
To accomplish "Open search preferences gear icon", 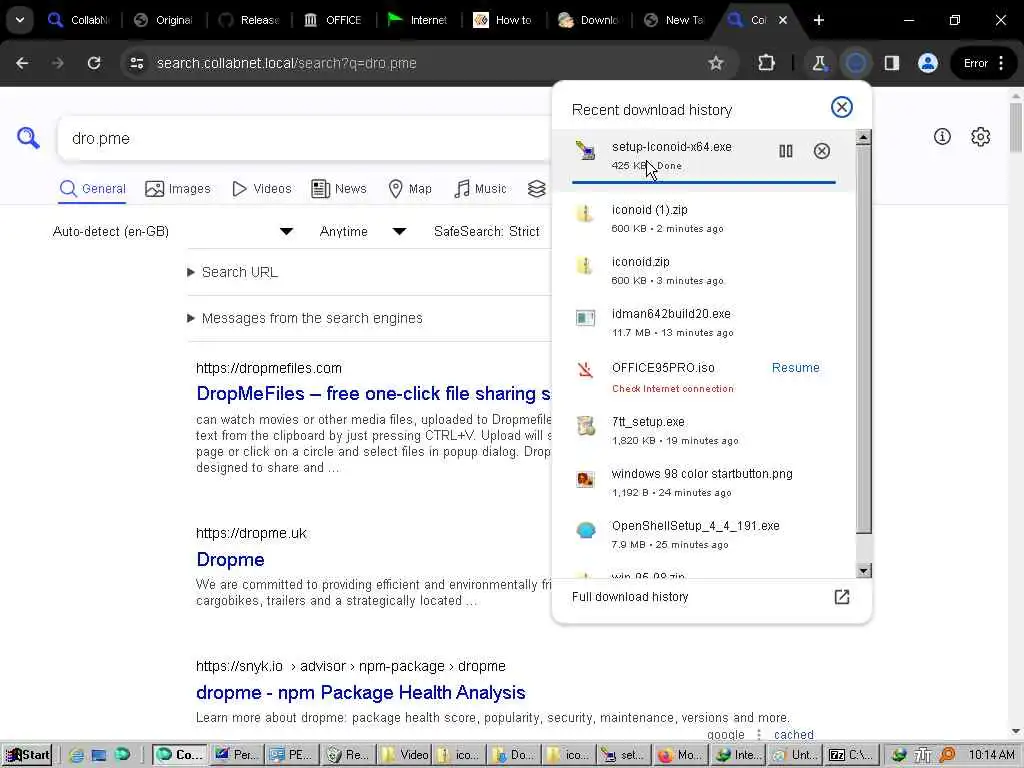I will (980, 136).
